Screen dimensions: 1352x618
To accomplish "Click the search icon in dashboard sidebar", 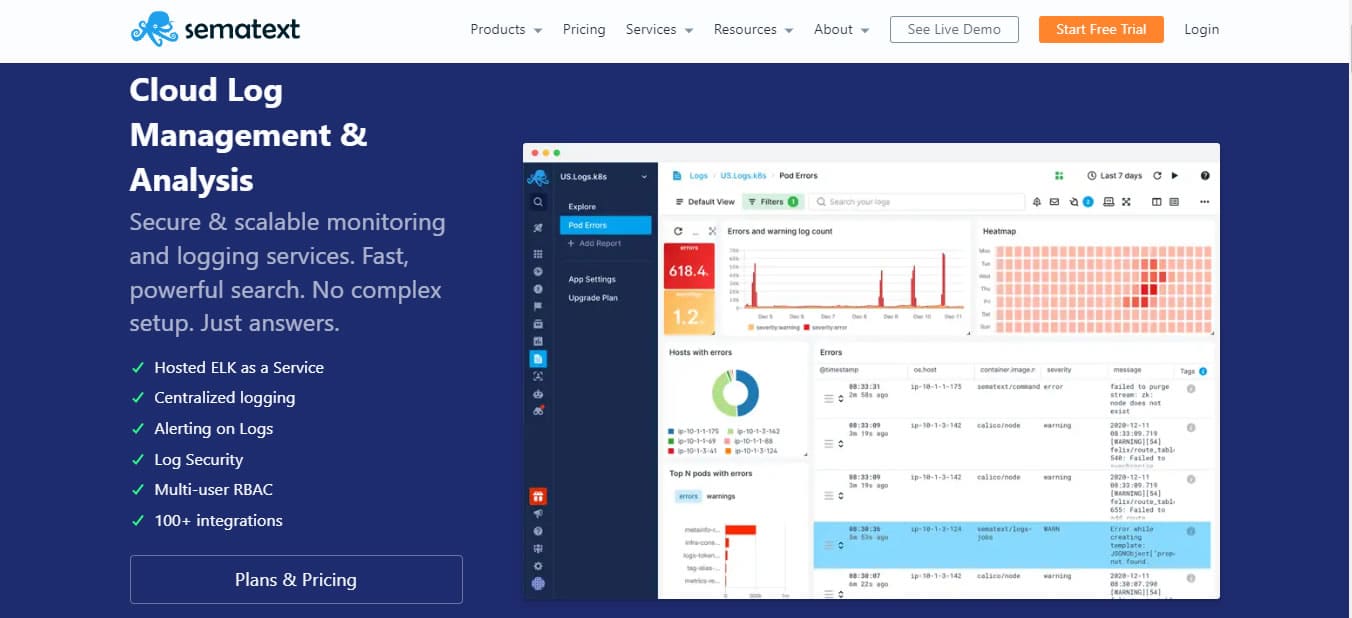I will (538, 202).
